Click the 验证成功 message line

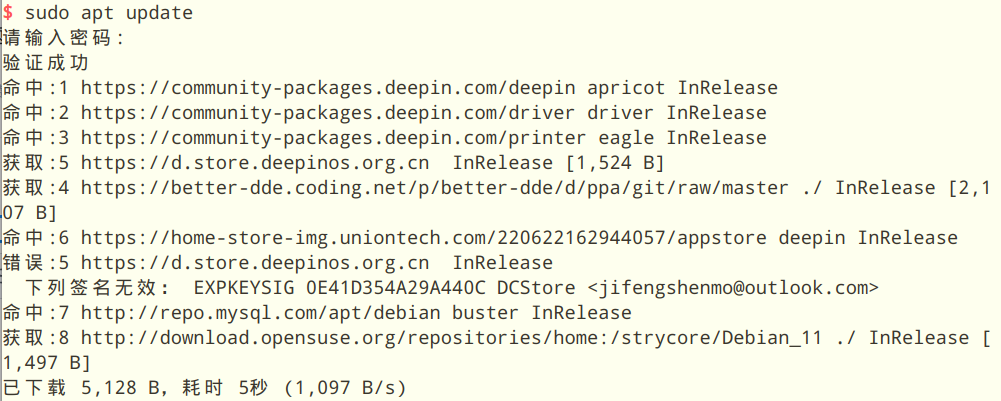click(x=46, y=63)
